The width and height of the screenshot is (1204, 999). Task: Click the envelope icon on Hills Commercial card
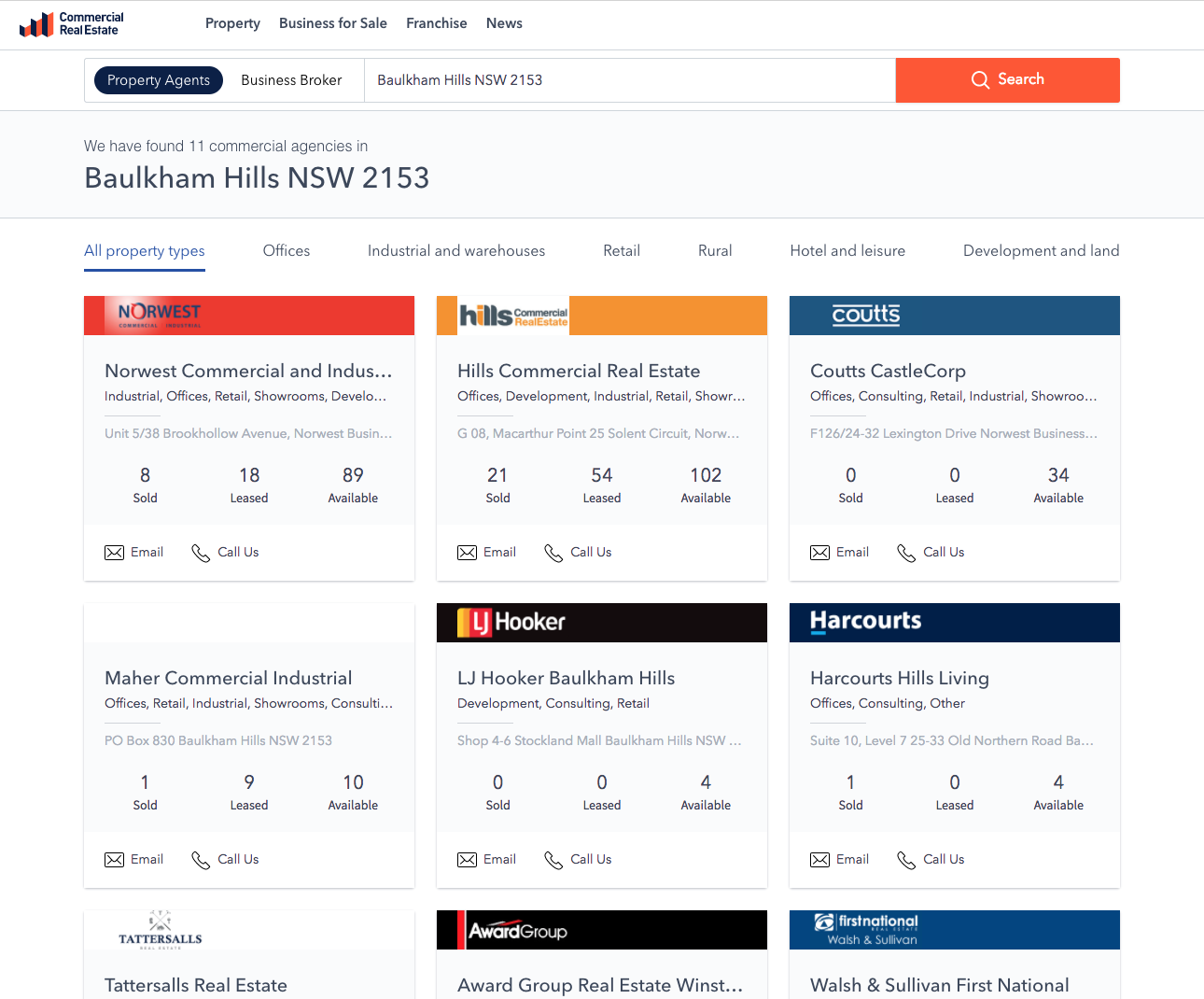[467, 553]
